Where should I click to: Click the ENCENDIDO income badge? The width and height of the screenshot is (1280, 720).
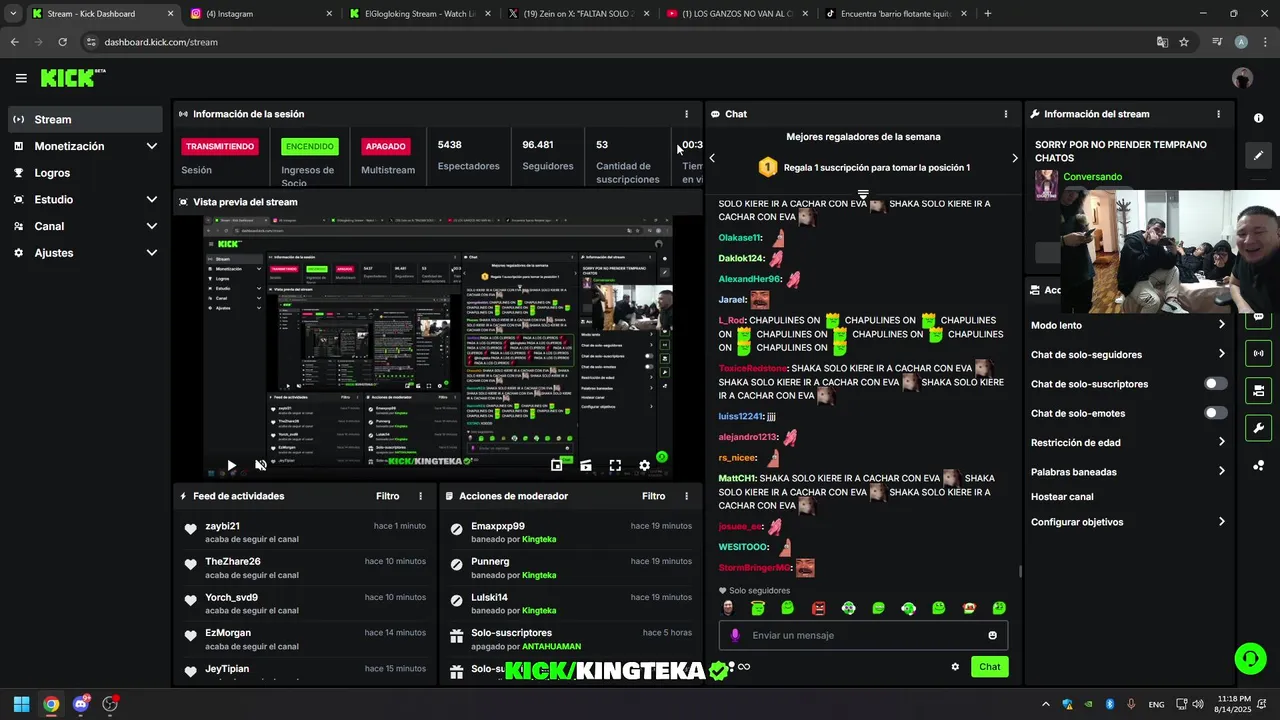point(310,146)
